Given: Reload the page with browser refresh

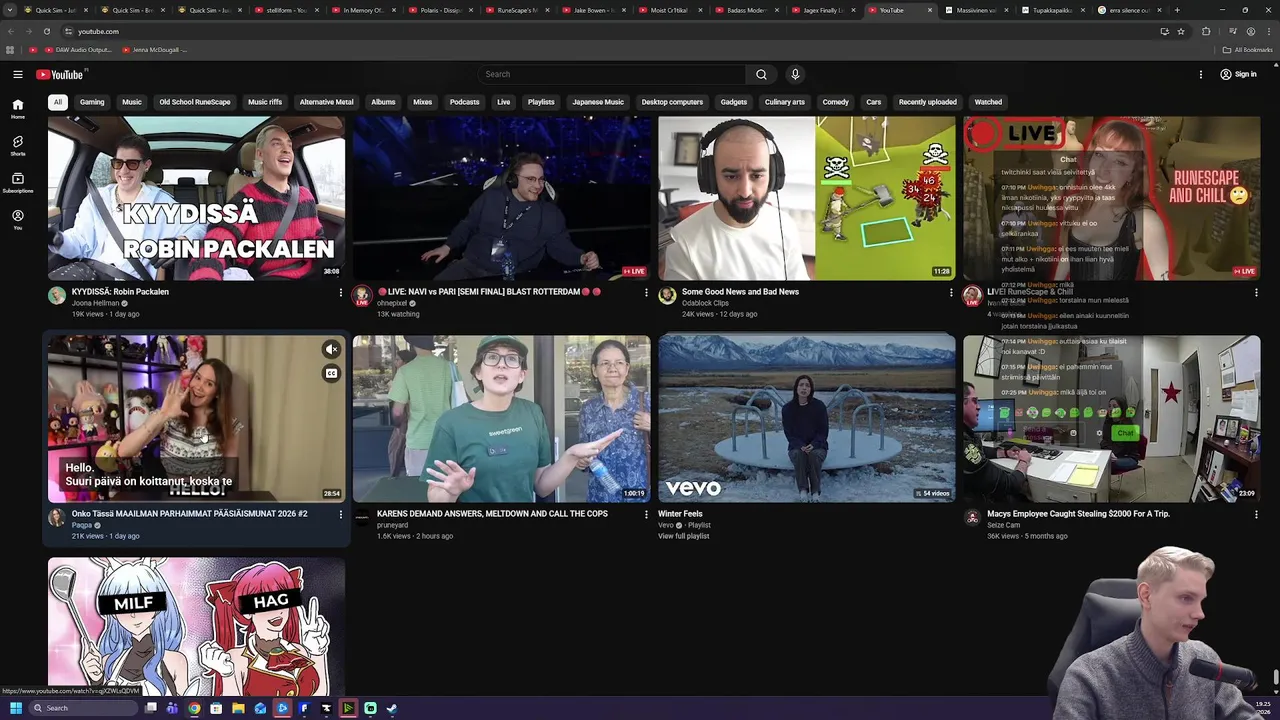Looking at the screenshot, I should tap(46, 31).
